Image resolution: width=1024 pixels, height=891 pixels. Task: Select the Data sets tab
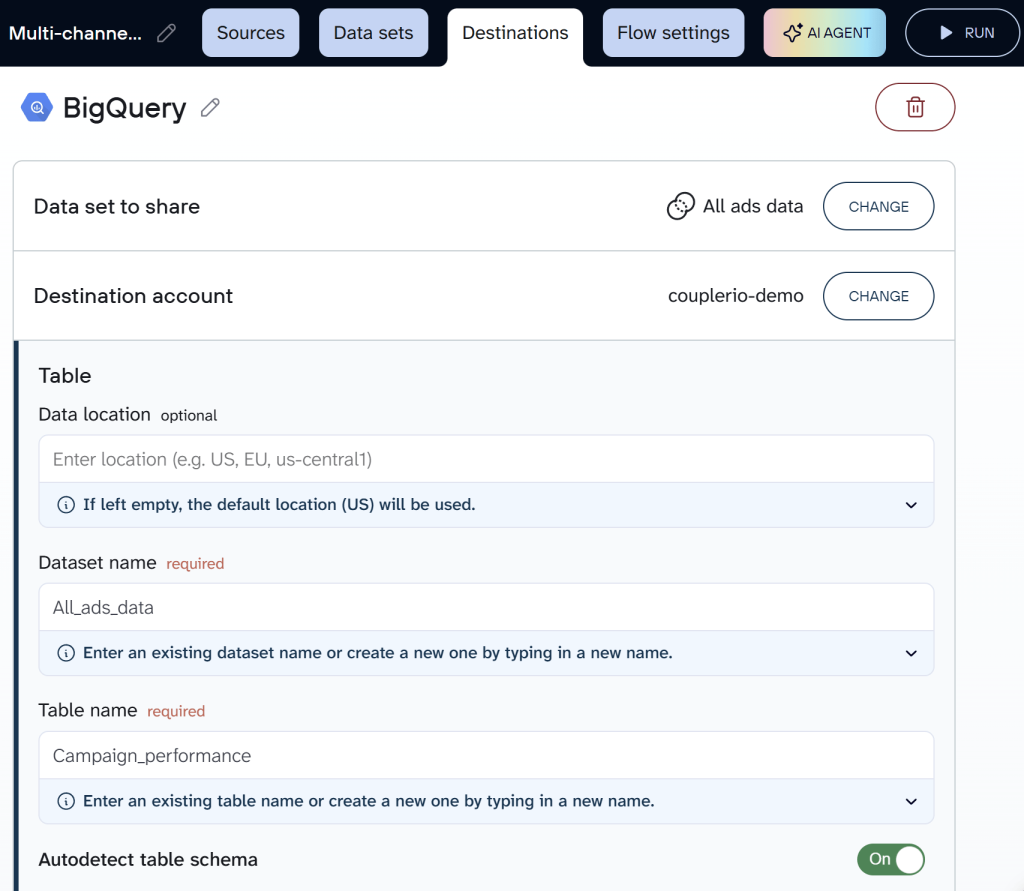point(373,32)
